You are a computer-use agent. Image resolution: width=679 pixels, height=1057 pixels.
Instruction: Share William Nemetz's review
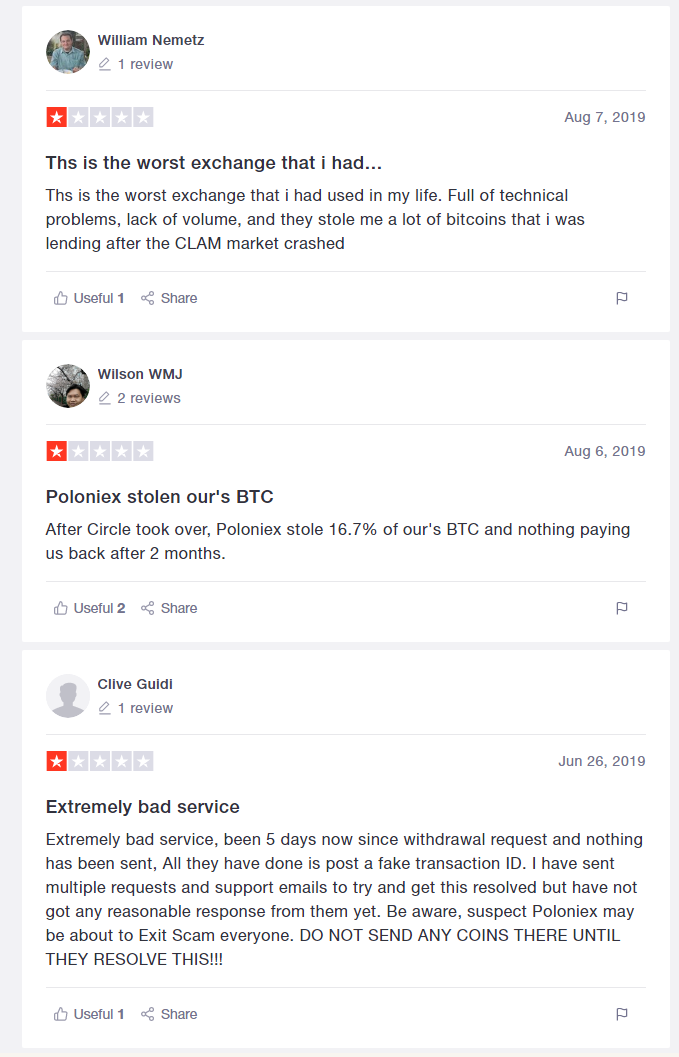coord(169,298)
